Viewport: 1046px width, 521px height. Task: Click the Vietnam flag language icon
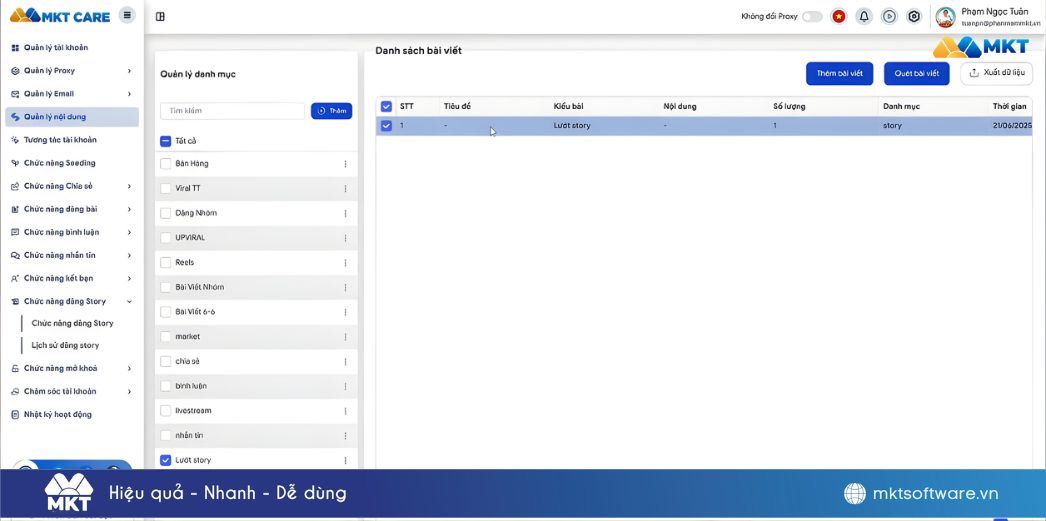[838, 16]
